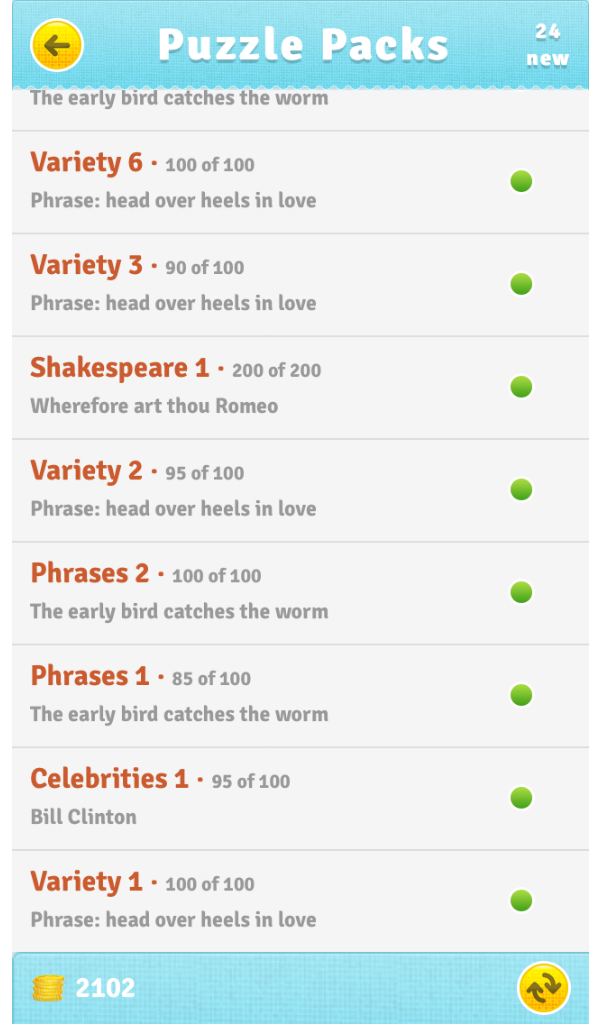Viewport: 600px width, 1024px height.
Task: Select the Variety 6 pack entry
Action: 250,181
